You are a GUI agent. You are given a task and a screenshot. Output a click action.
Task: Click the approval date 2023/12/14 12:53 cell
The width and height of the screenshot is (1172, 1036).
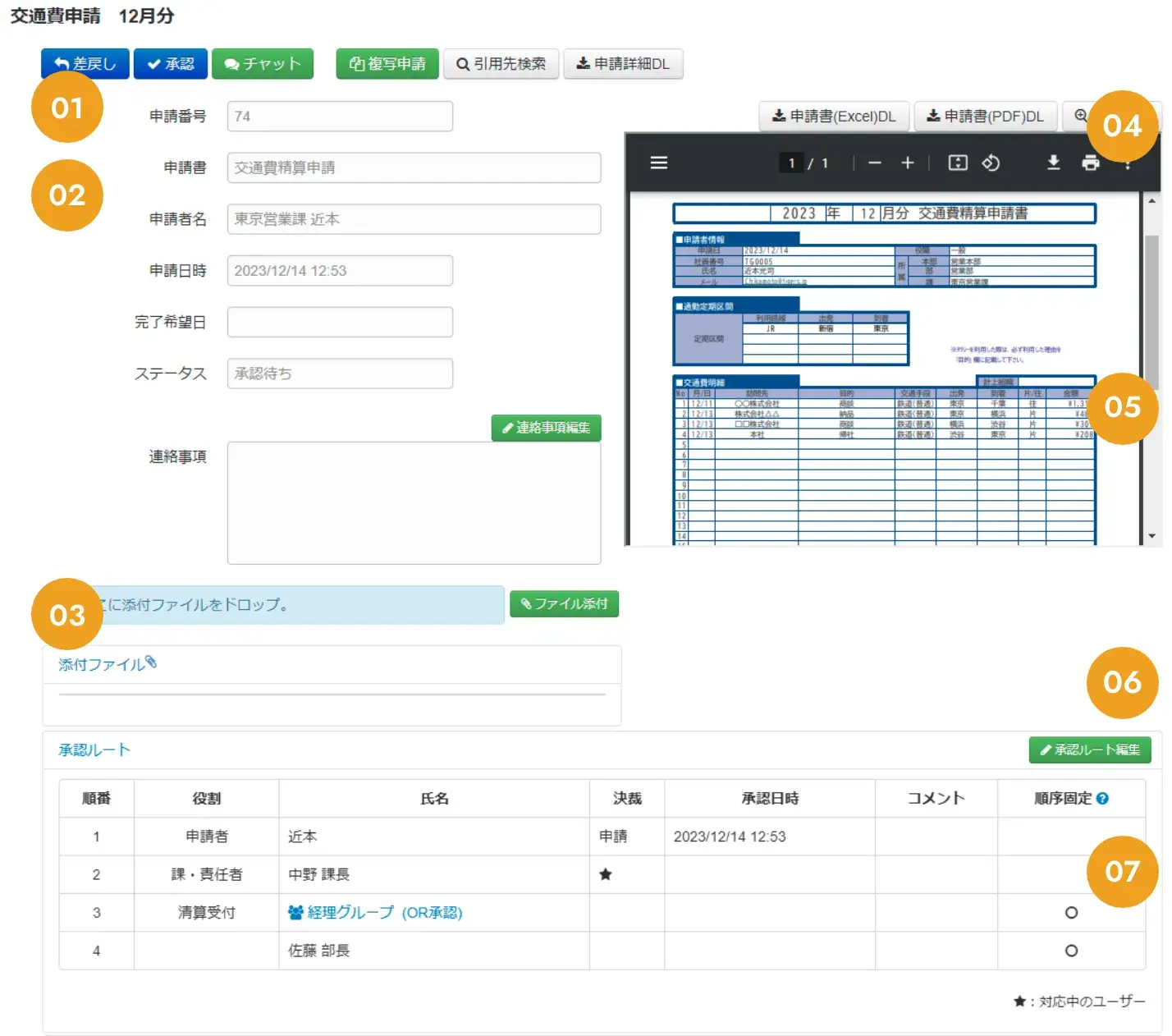[770, 837]
